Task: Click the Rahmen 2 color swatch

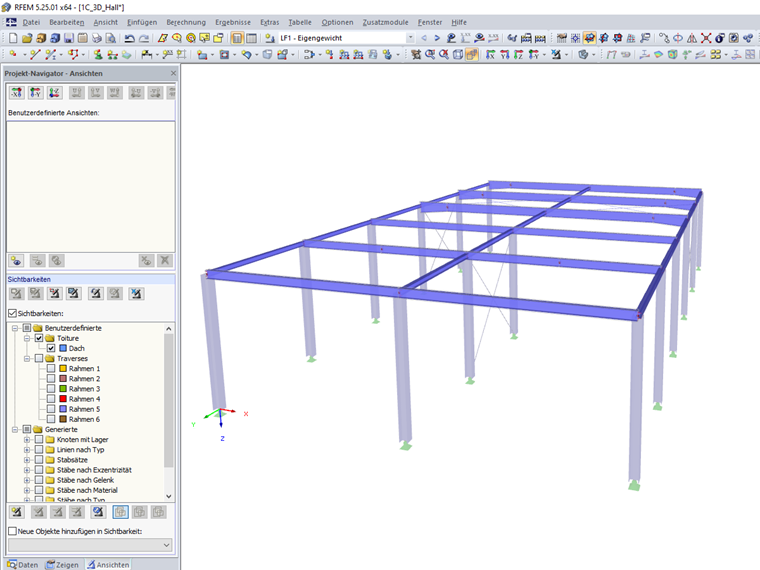Action: click(x=63, y=379)
